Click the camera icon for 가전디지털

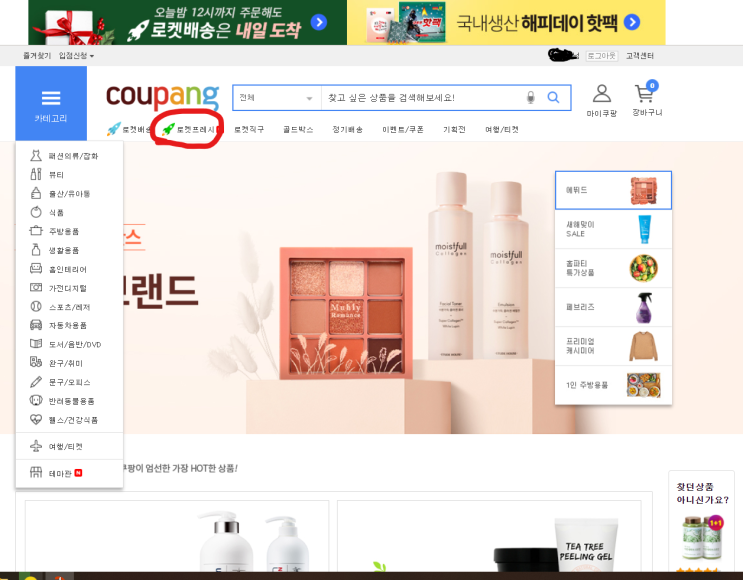(36, 288)
